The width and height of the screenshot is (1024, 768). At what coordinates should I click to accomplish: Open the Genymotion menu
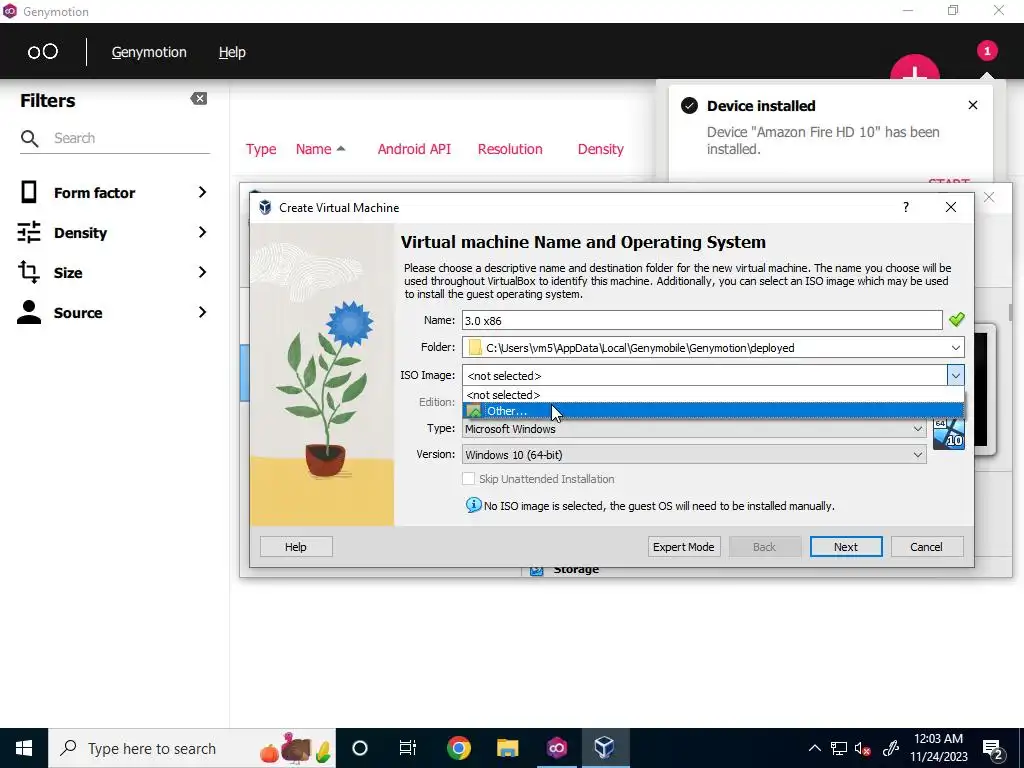[x=149, y=52]
